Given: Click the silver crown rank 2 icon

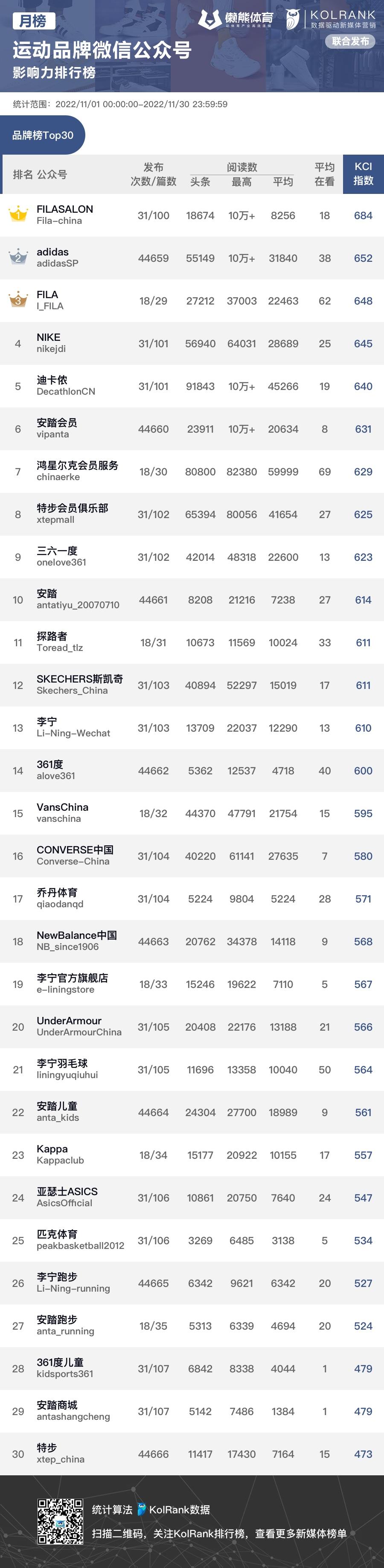Looking at the screenshot, I should pyautogui.click(x=17, y=256).
